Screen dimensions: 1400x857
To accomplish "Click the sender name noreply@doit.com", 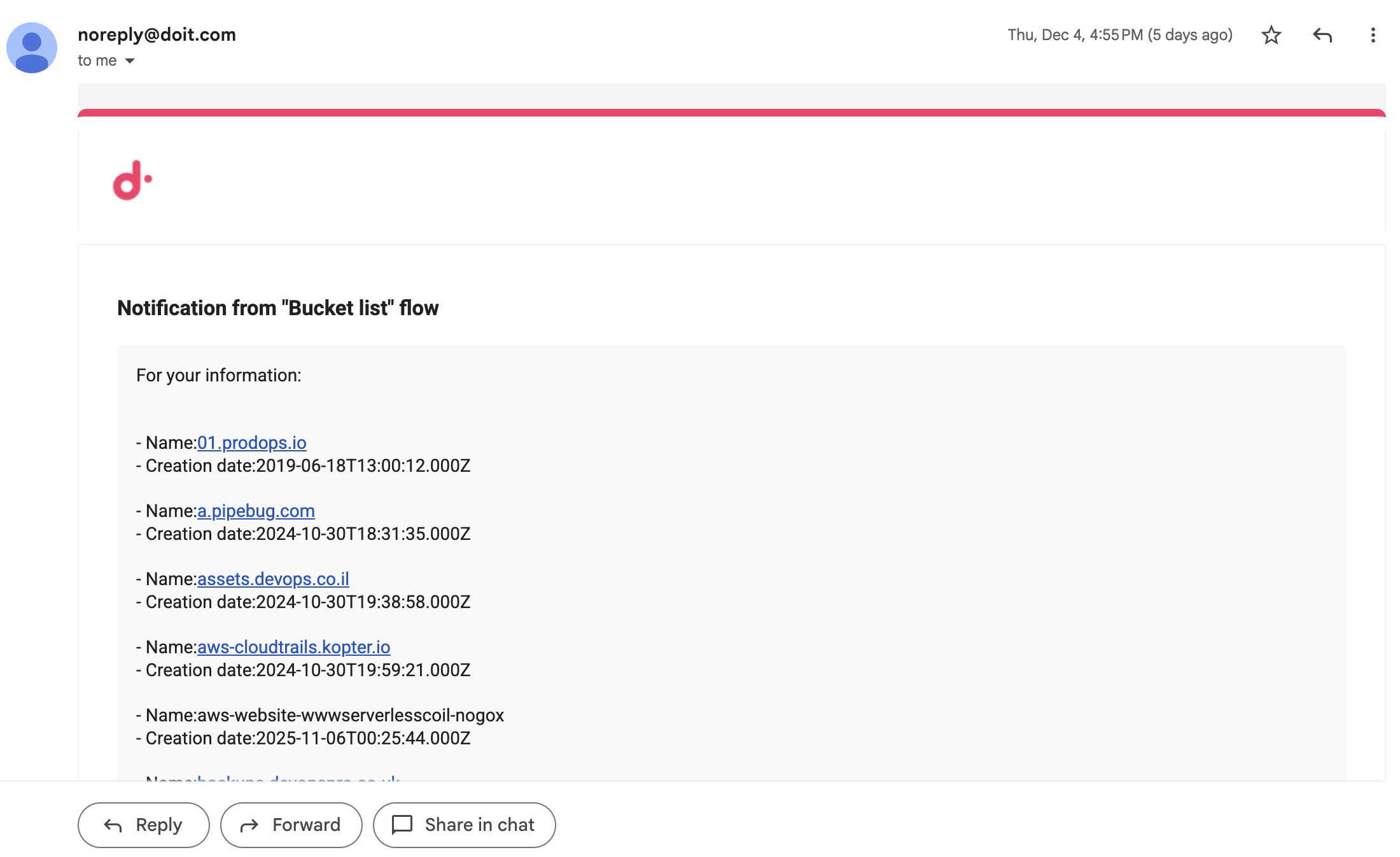I will coord(157,34).
